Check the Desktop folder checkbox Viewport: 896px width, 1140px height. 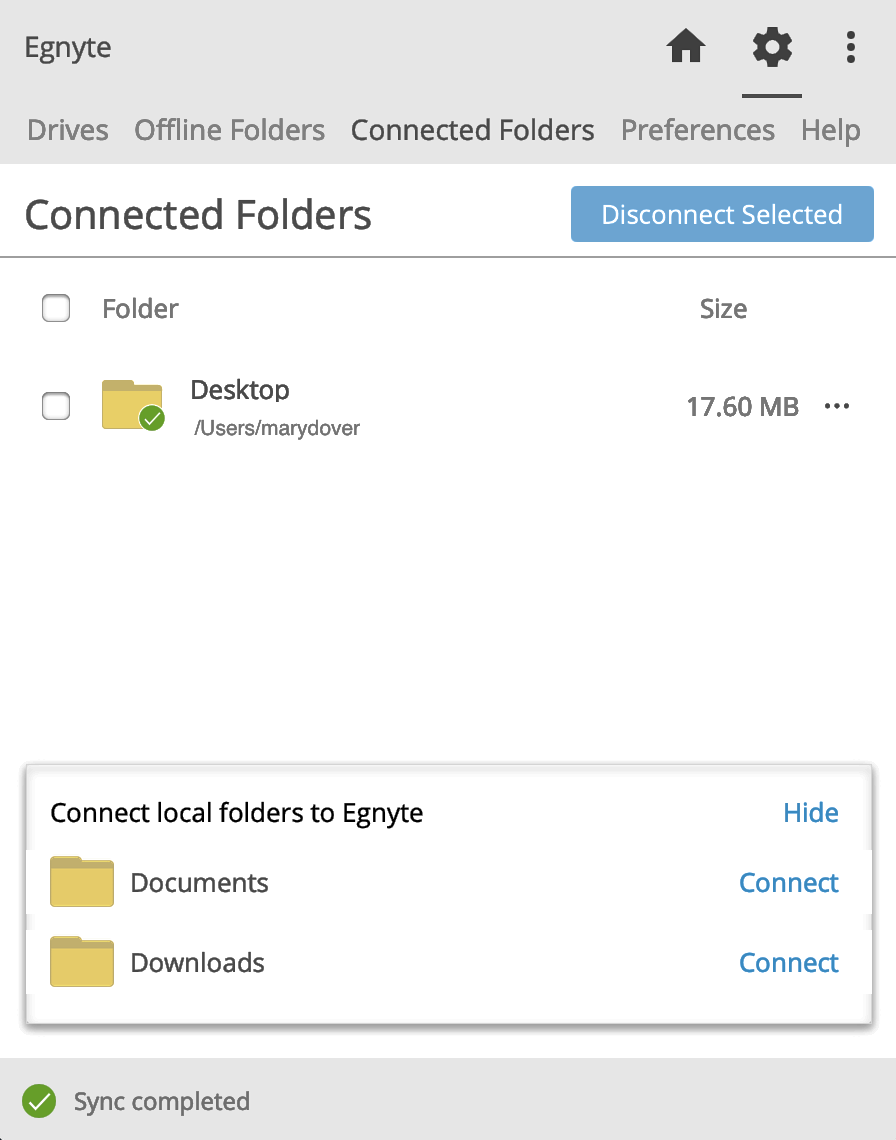pos(56,406)
